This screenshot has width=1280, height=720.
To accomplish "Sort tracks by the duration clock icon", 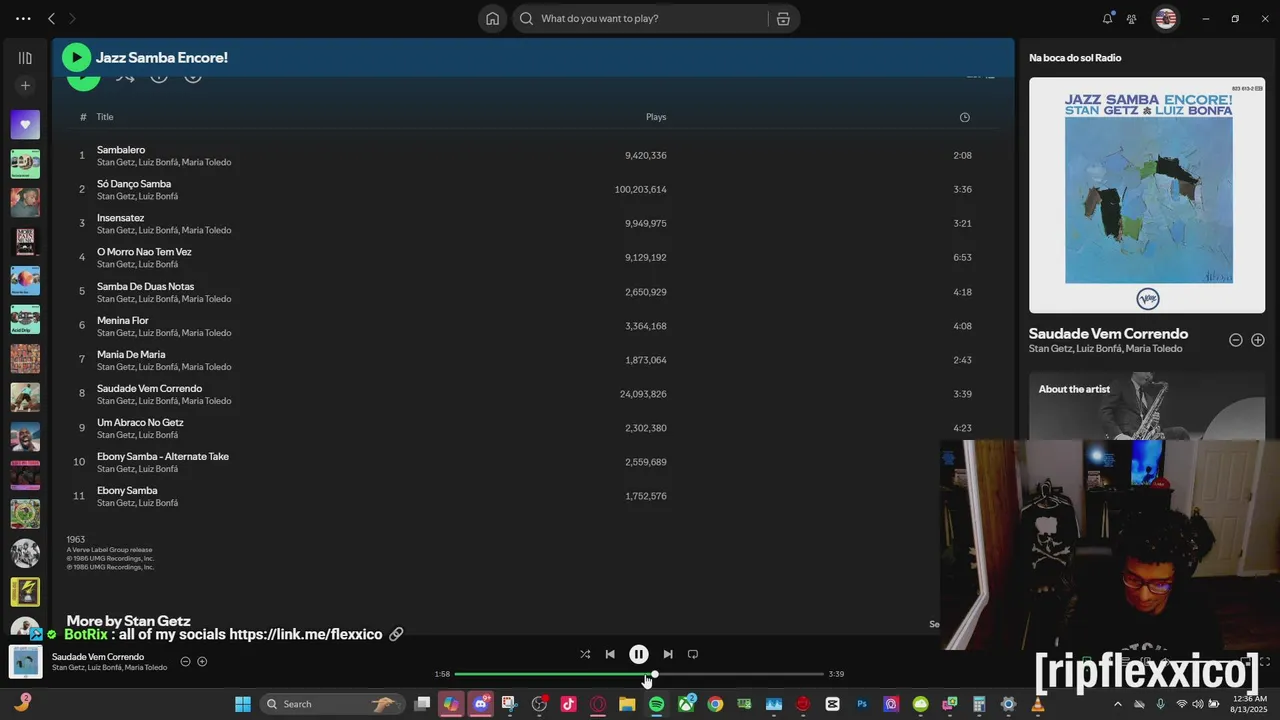I will point(964,117).
